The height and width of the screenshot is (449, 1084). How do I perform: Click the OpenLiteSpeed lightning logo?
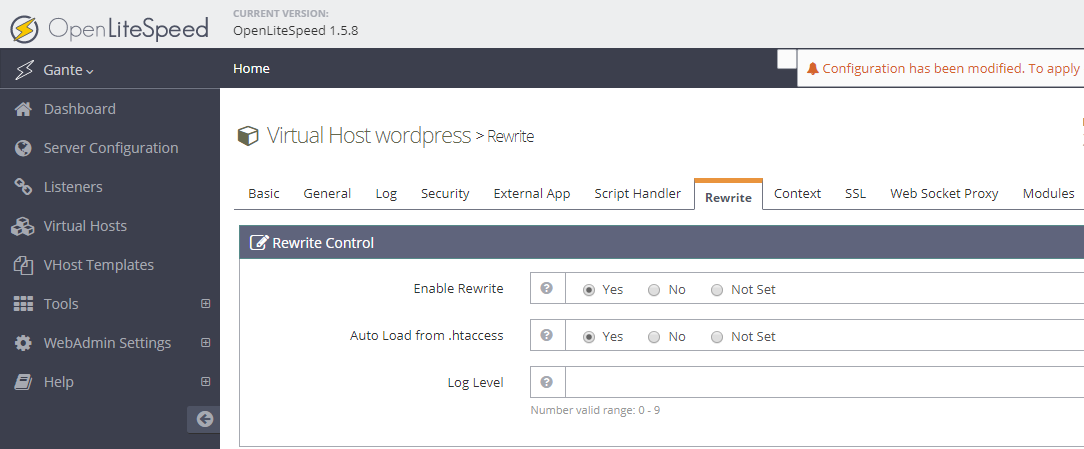point(25,29)
